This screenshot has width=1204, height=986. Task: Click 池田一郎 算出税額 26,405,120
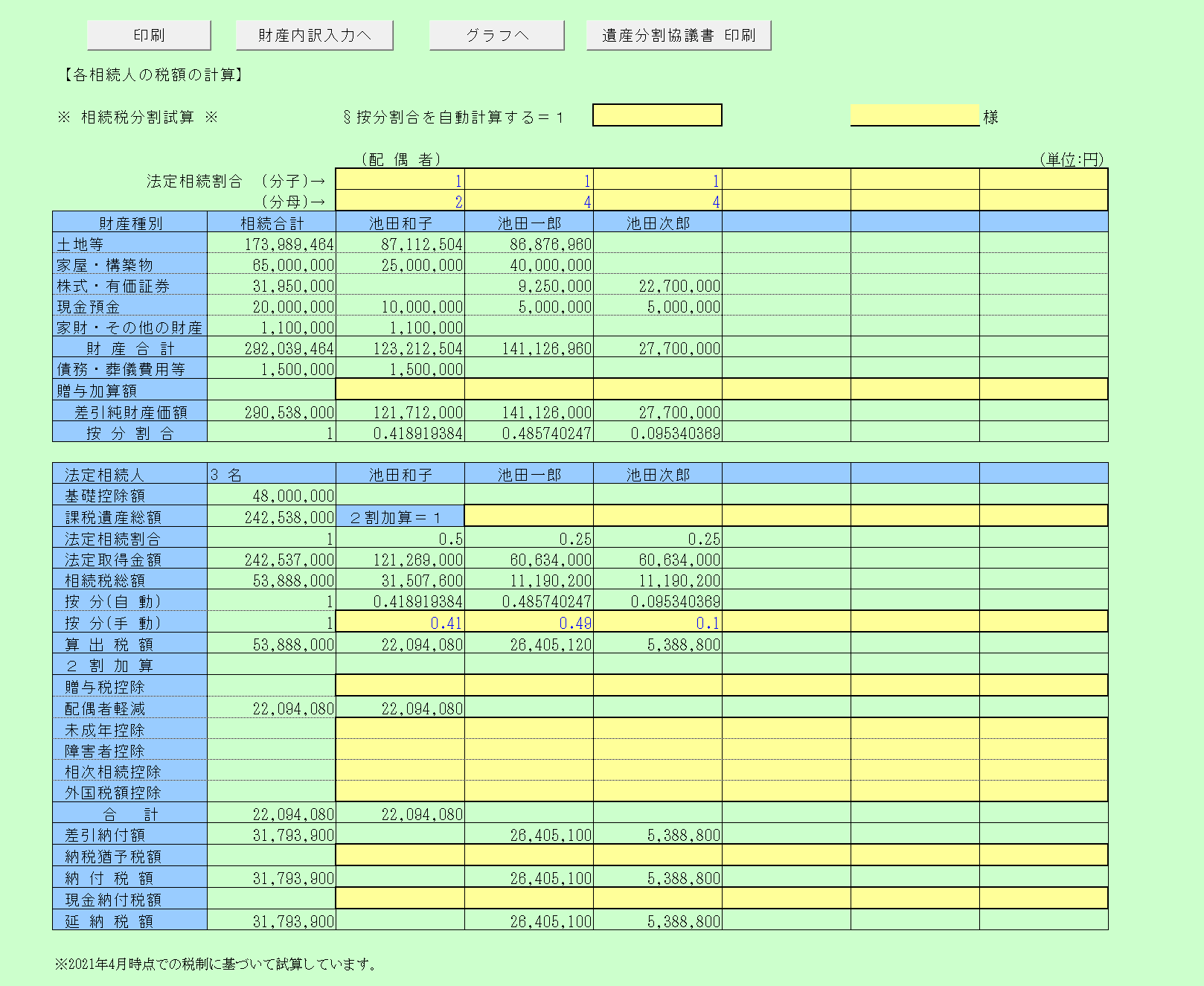click(x=529, y=644)
